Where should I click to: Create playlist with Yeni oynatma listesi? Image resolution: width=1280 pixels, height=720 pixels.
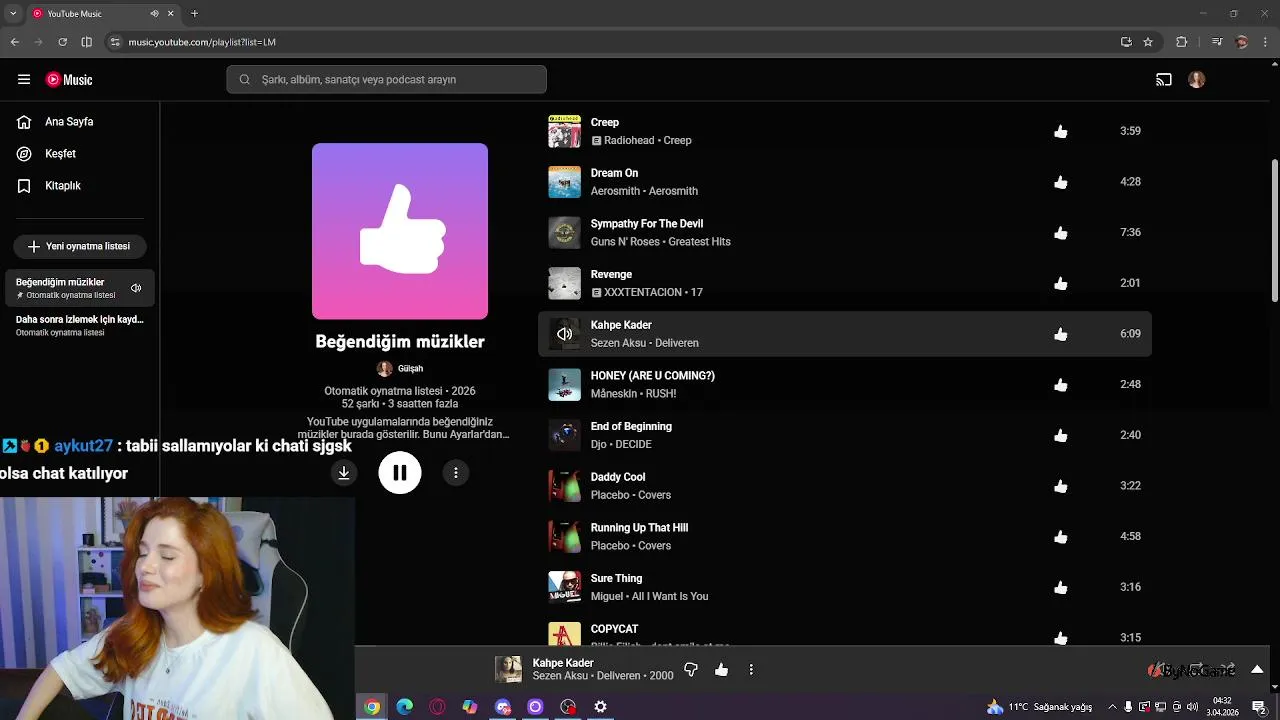pos(80,246)
